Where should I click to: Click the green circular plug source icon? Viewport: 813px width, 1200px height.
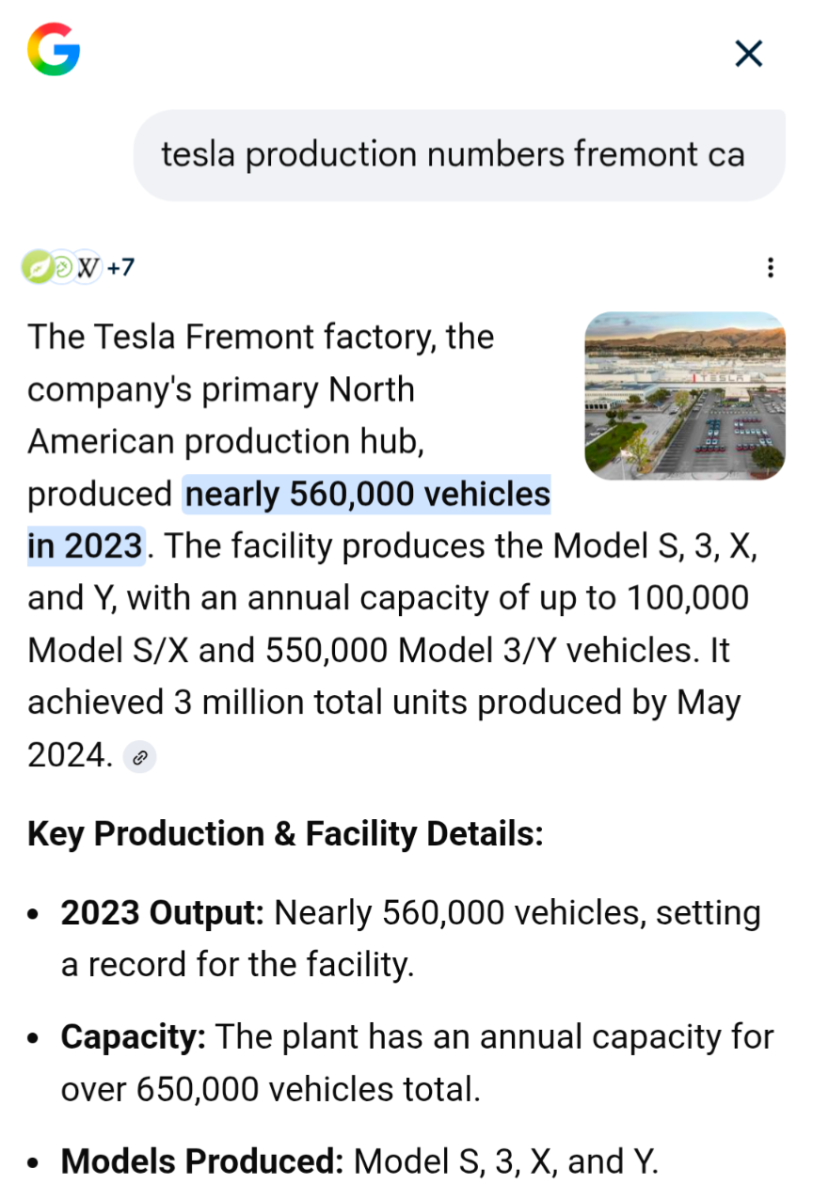62,267
